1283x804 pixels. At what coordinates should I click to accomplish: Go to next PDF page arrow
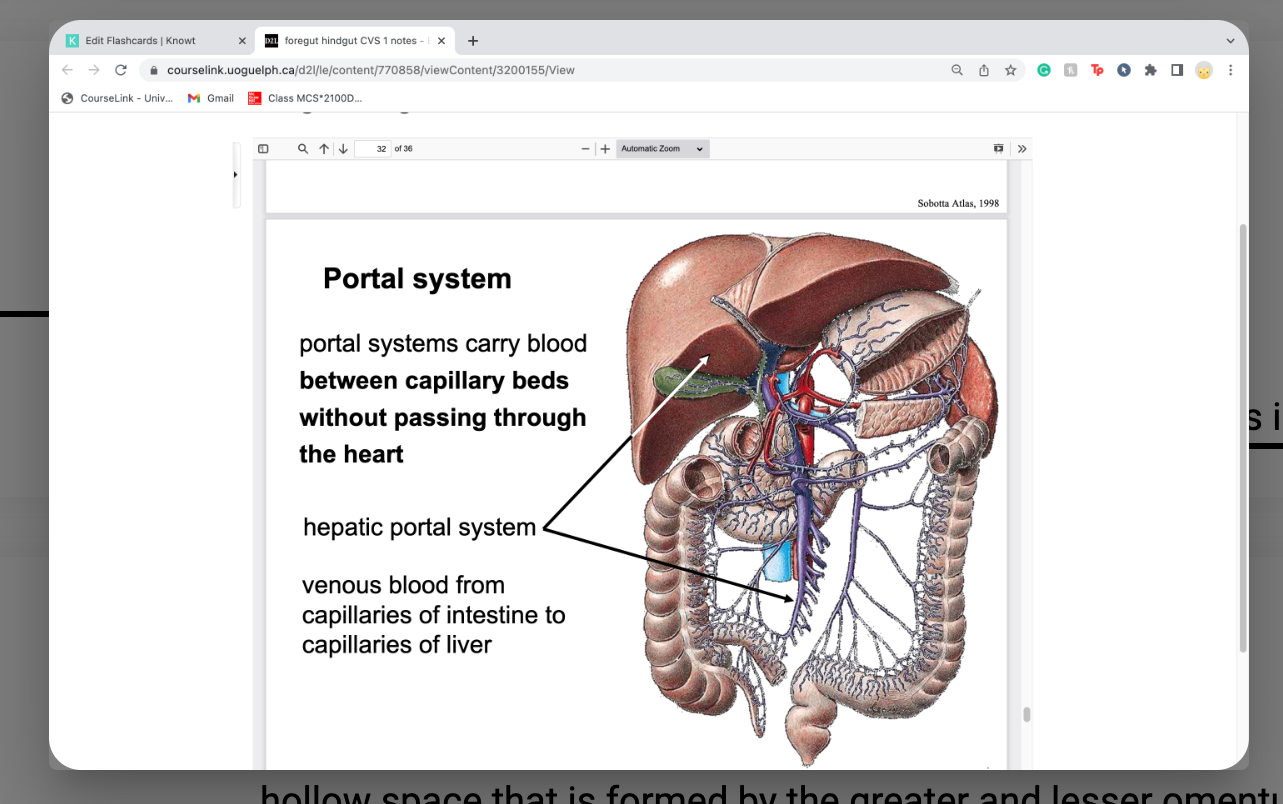coord(343,149)
